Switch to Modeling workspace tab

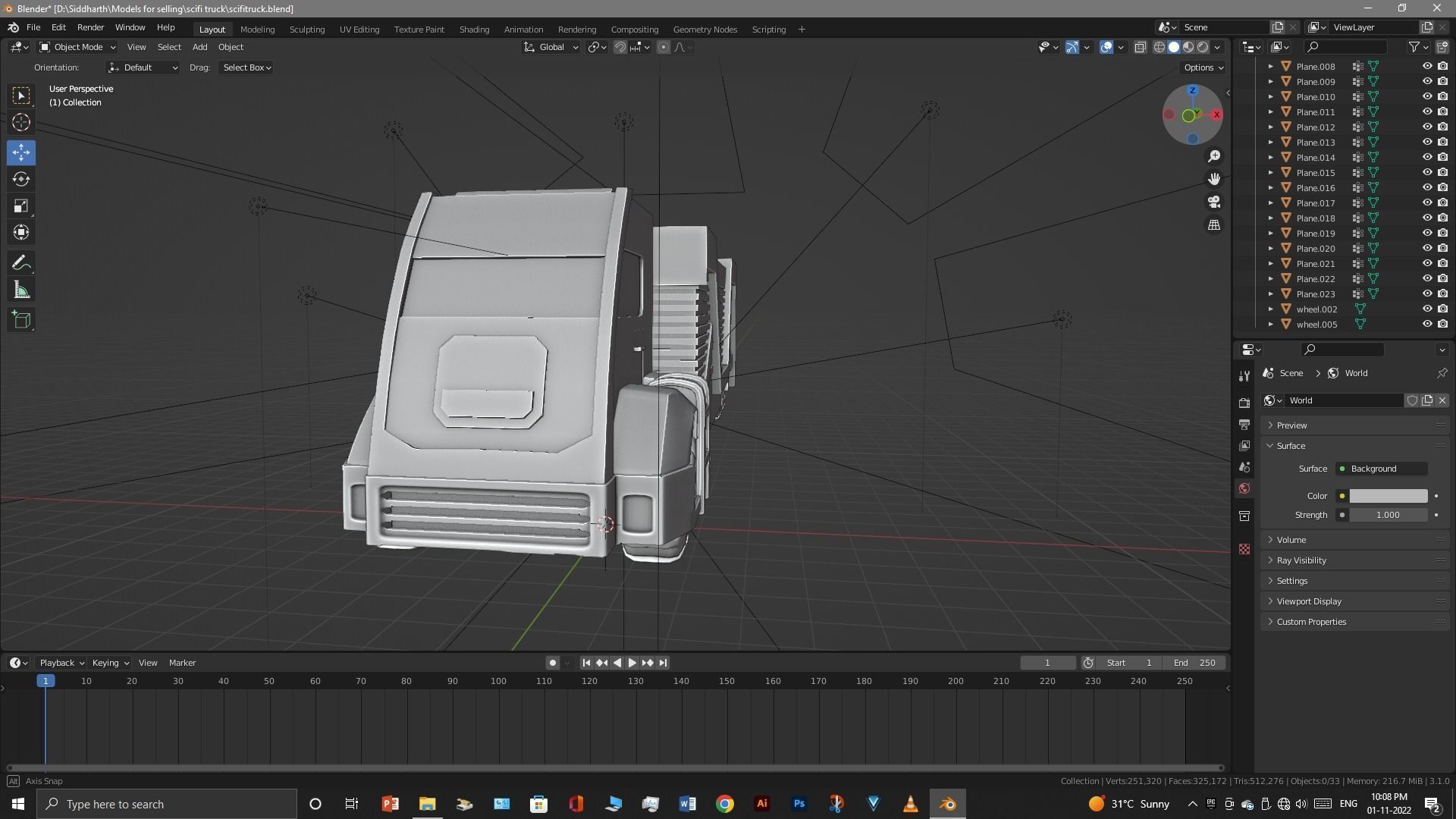(x=257, y=30)
